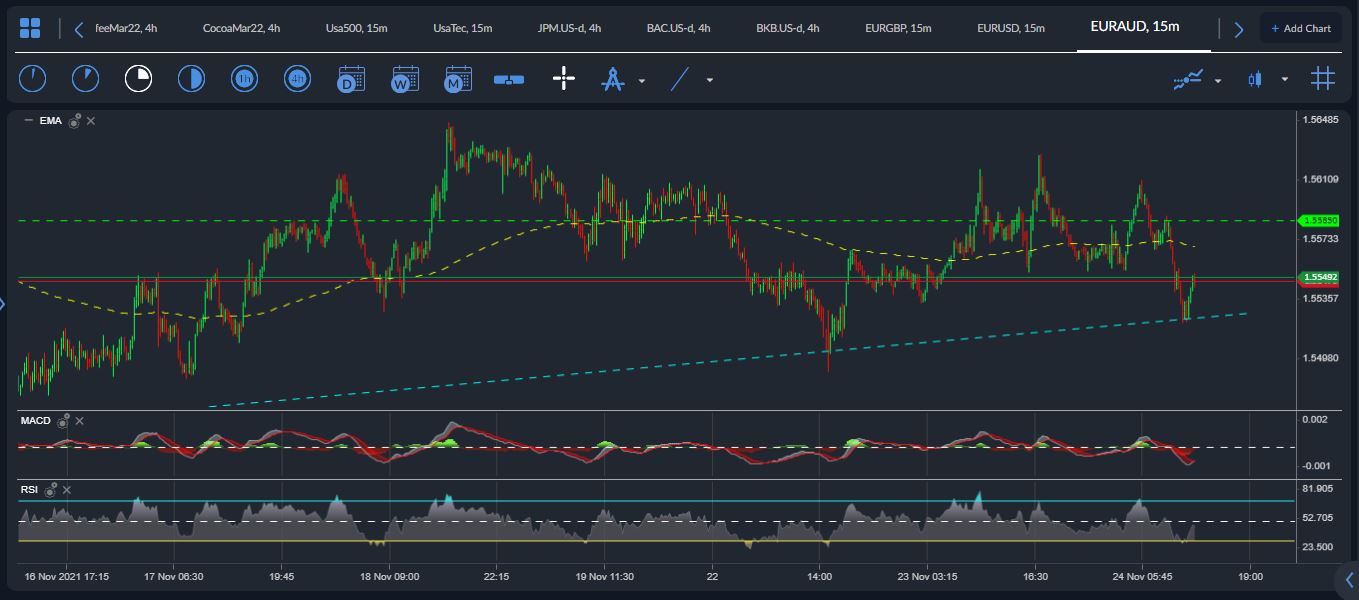The image size is (1359, 600).
Task: Open MACD indicator settings gear
Action: click(x=63, y=421)
